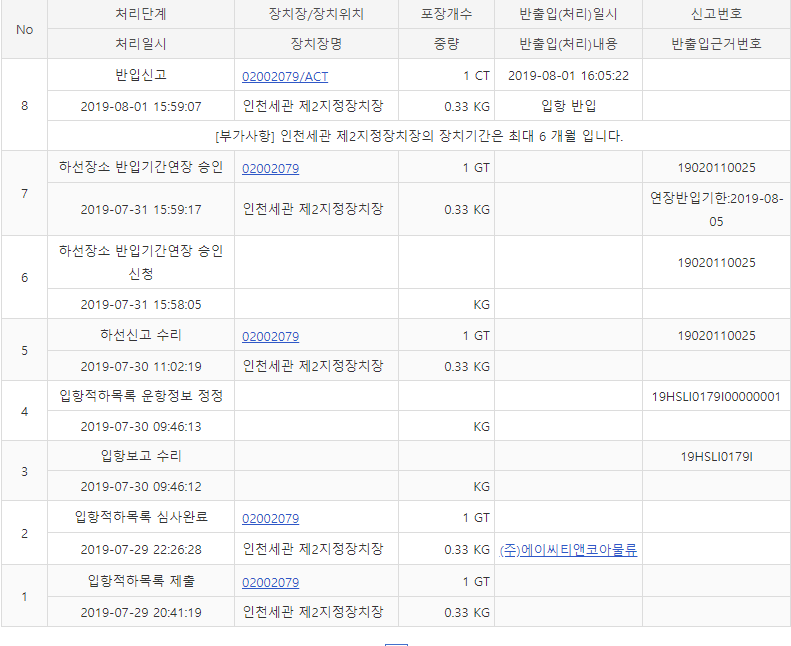Click the 반출입(처리)일시 header cell
The height and width of the screenshot is (646, 791).
tap(568, 15)
